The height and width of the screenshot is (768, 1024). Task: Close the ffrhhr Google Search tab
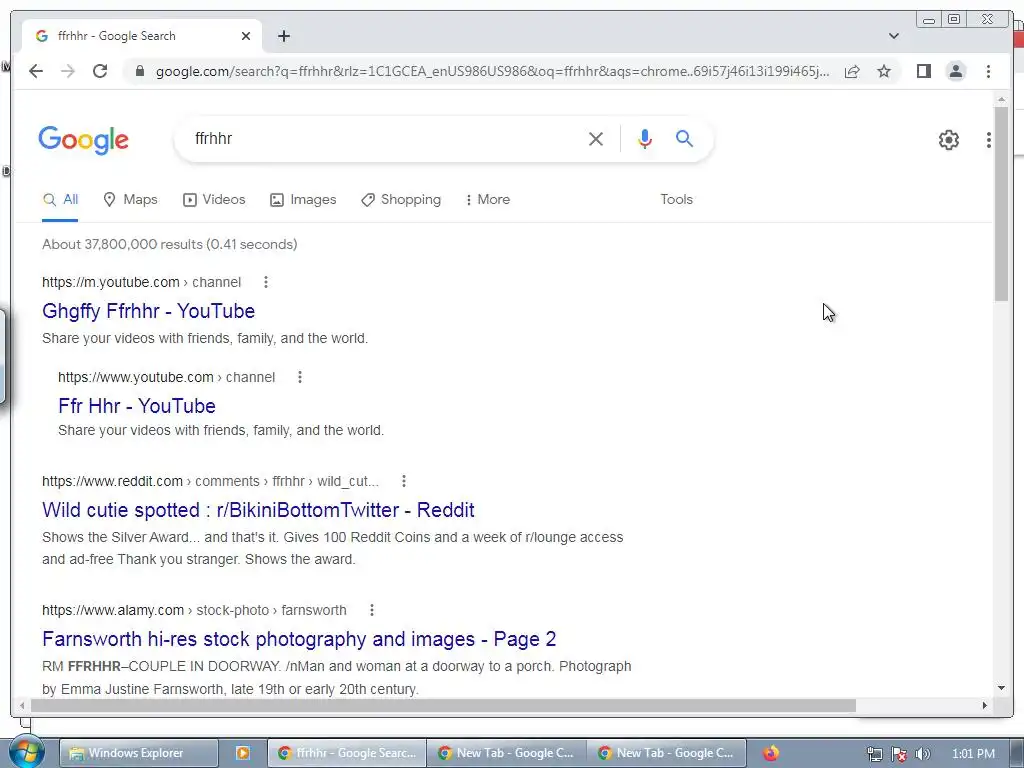pos(246,36)
